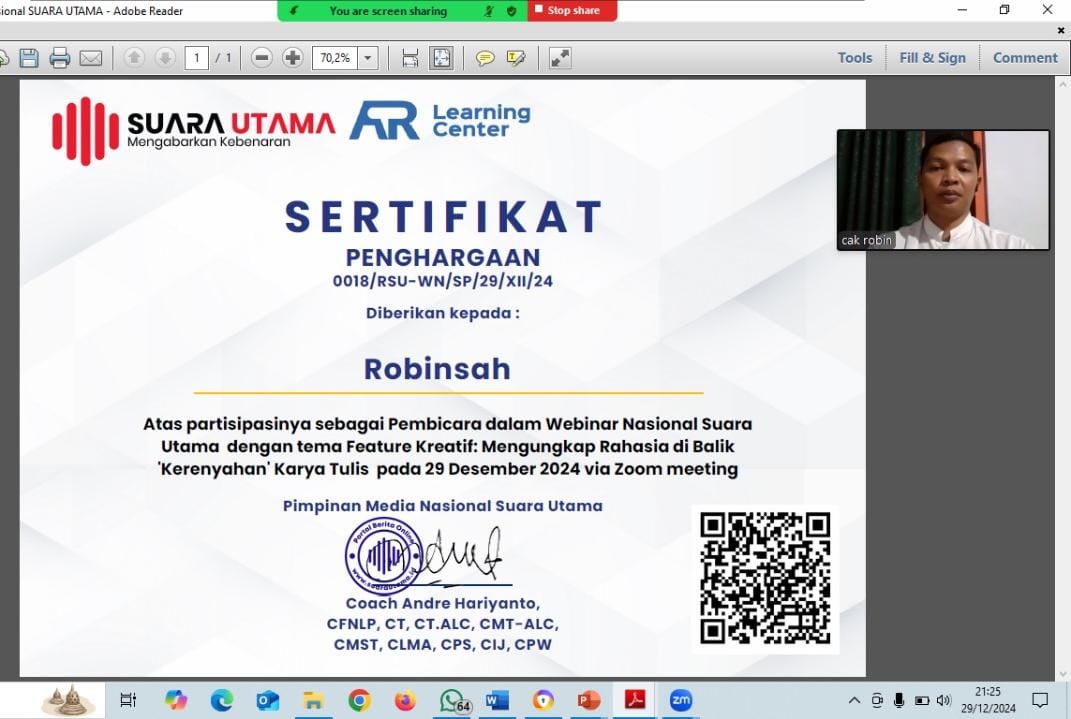Send file by email envelope icon
This screenshot has width=1071, height=719.
coord(91,58)
